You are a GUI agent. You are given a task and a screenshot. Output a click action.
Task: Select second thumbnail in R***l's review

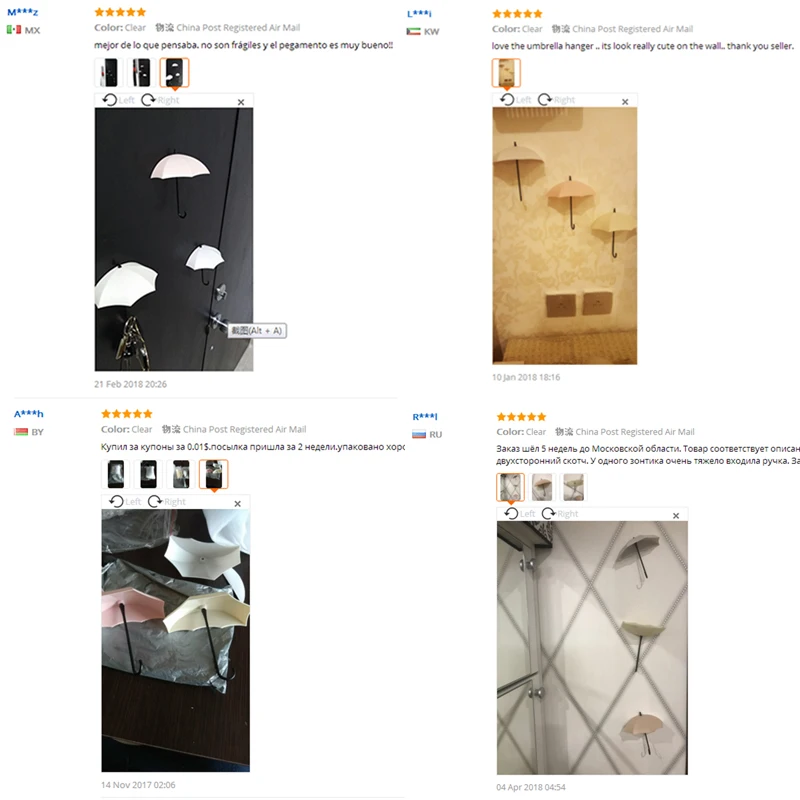[x=542, y=487]
